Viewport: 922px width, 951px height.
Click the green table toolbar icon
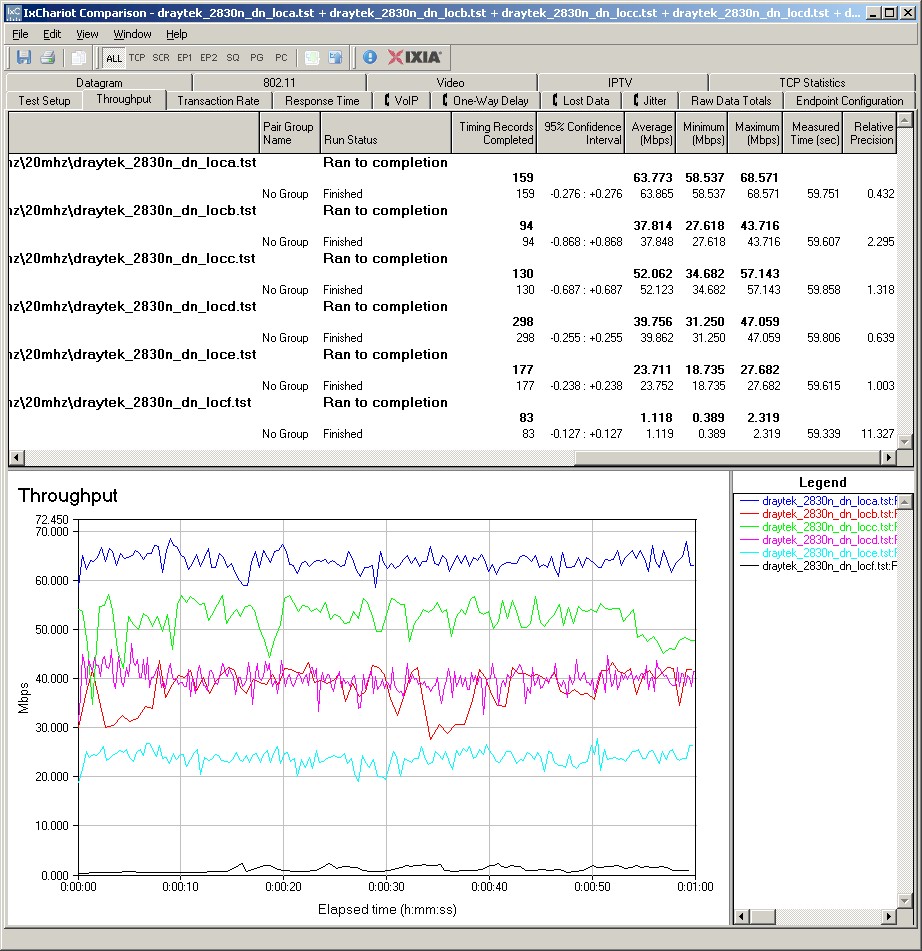point(312,58)
